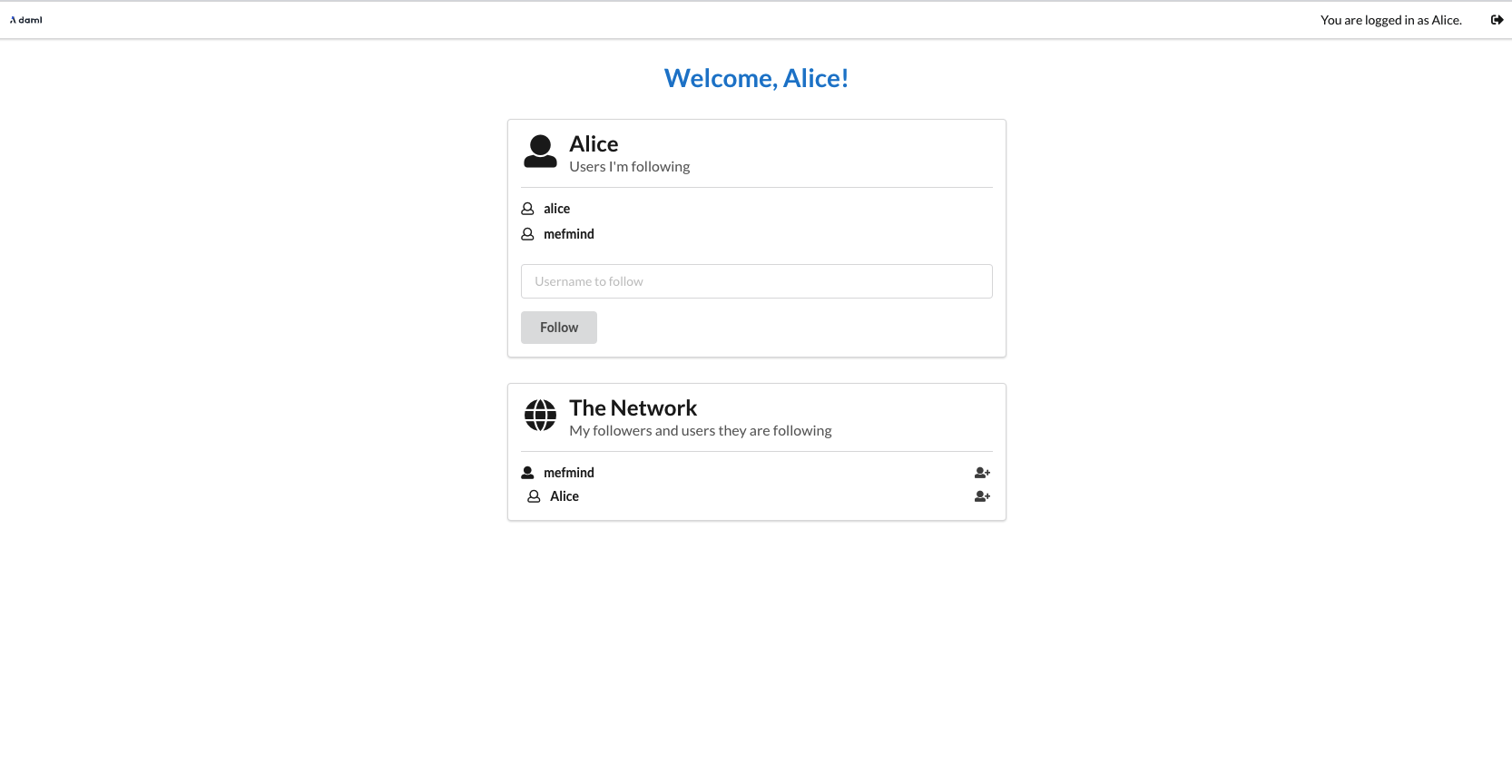Click the user icon beside lowercase alice
The image size is (1512, 784).
click(x=527, y=209)
